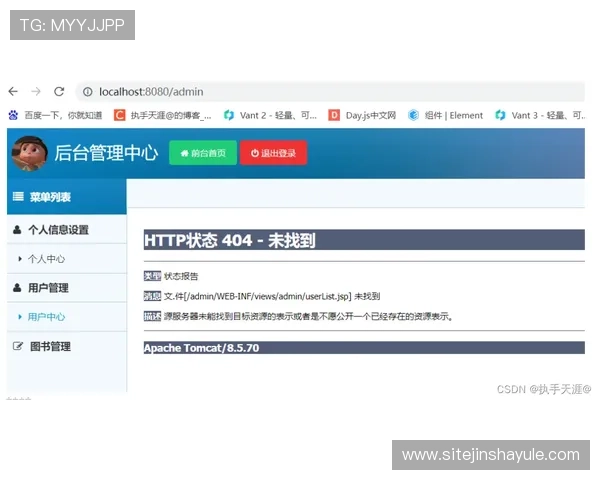The width and height of the screenshot is (600, 480).
Task: Click the 源服务器未能找到 description text
Action: tap(308, 317)
